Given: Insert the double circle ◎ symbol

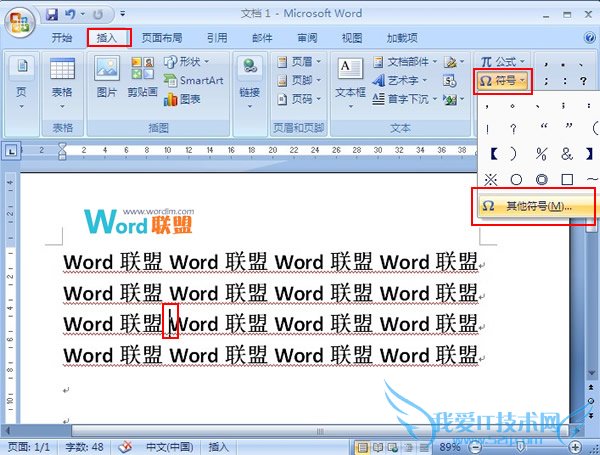Looking at the screenshot, I should pos(541,179).
